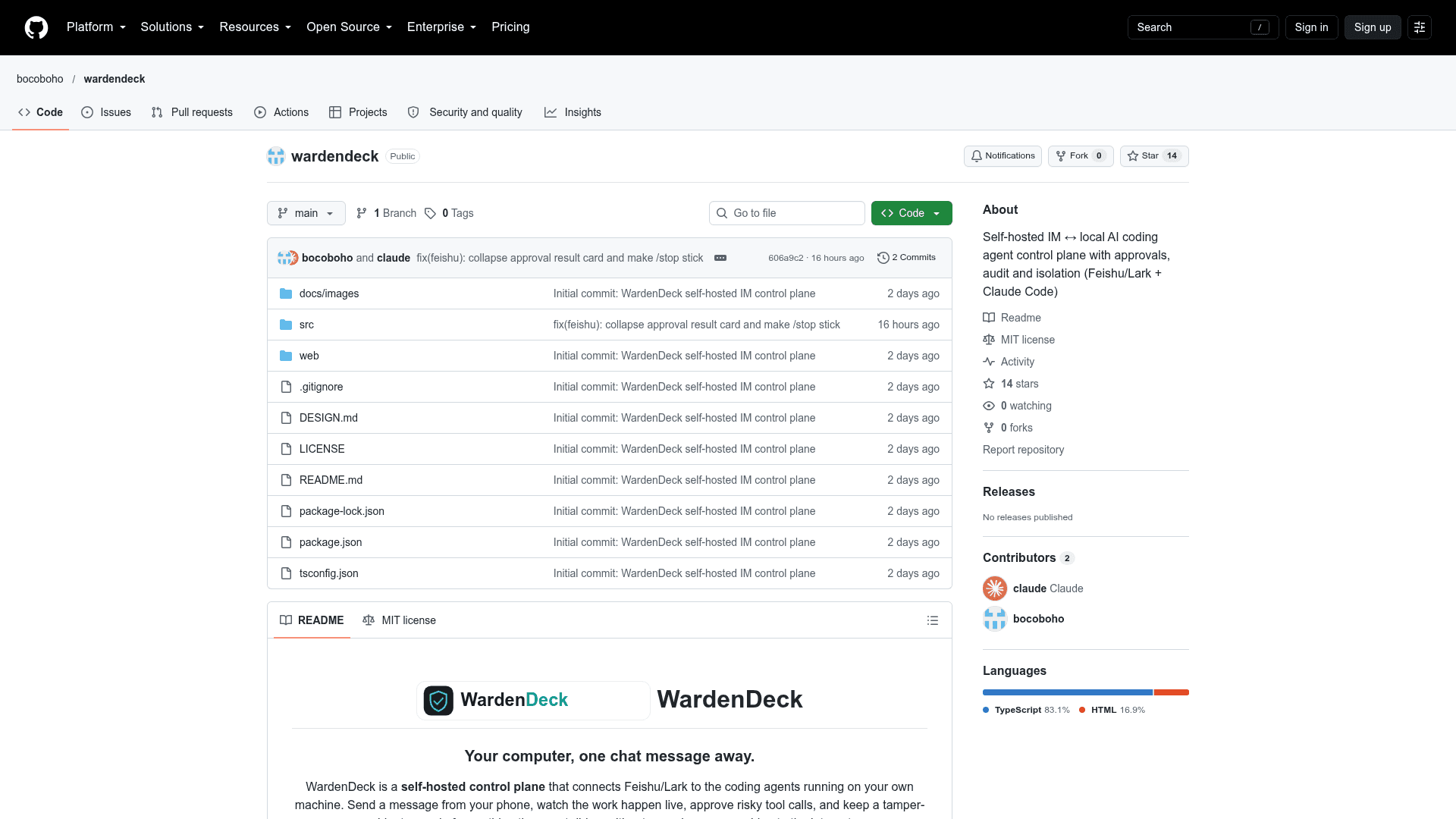Star the wardendeck repository

pyautogui.click(x=1154, y=156)
